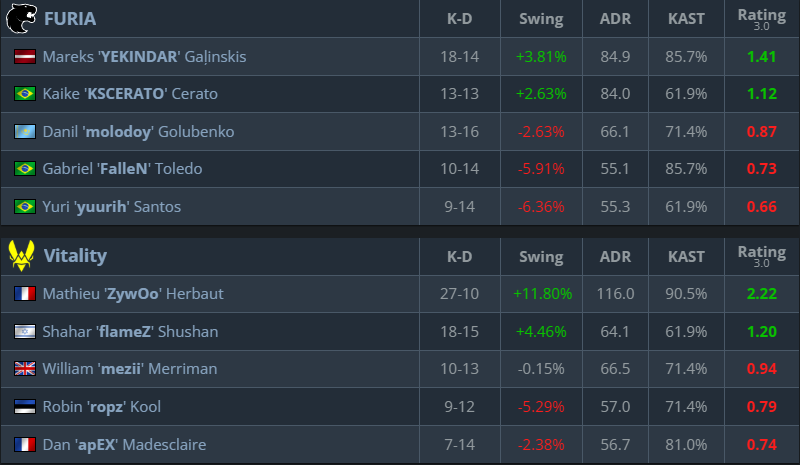Click the Latvian flag beside YEKINDAR
The height and width of the screenshot is (465, 800).
point(25,57)
